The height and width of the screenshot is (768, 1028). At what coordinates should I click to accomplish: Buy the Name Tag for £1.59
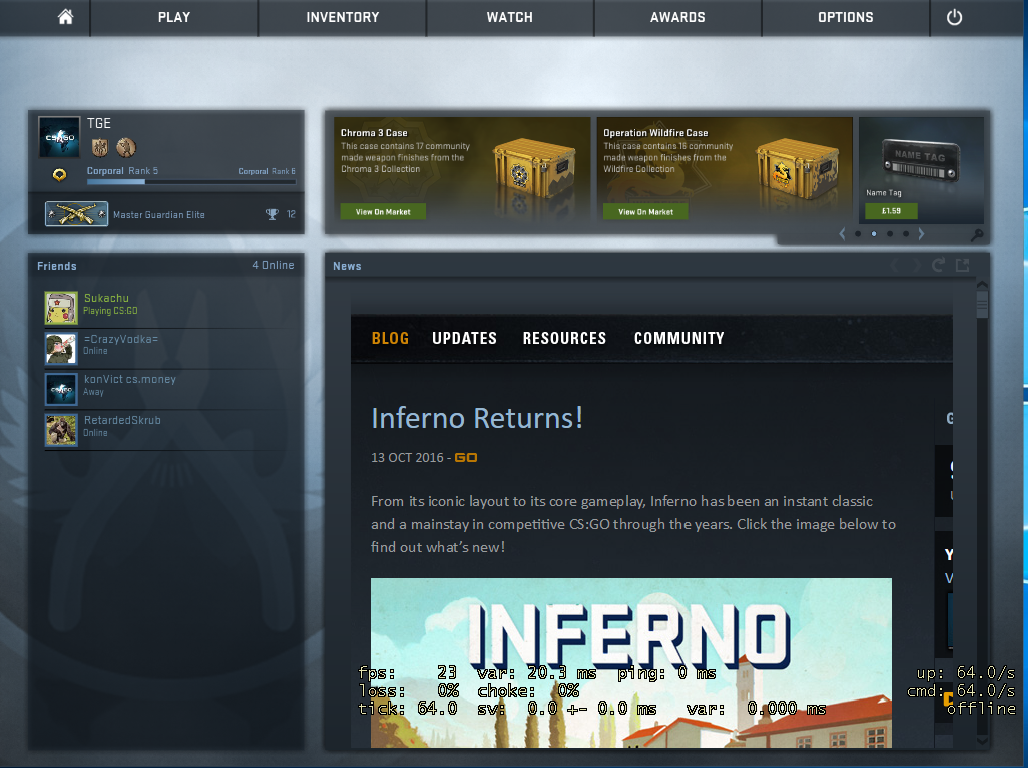pos(891,211)
